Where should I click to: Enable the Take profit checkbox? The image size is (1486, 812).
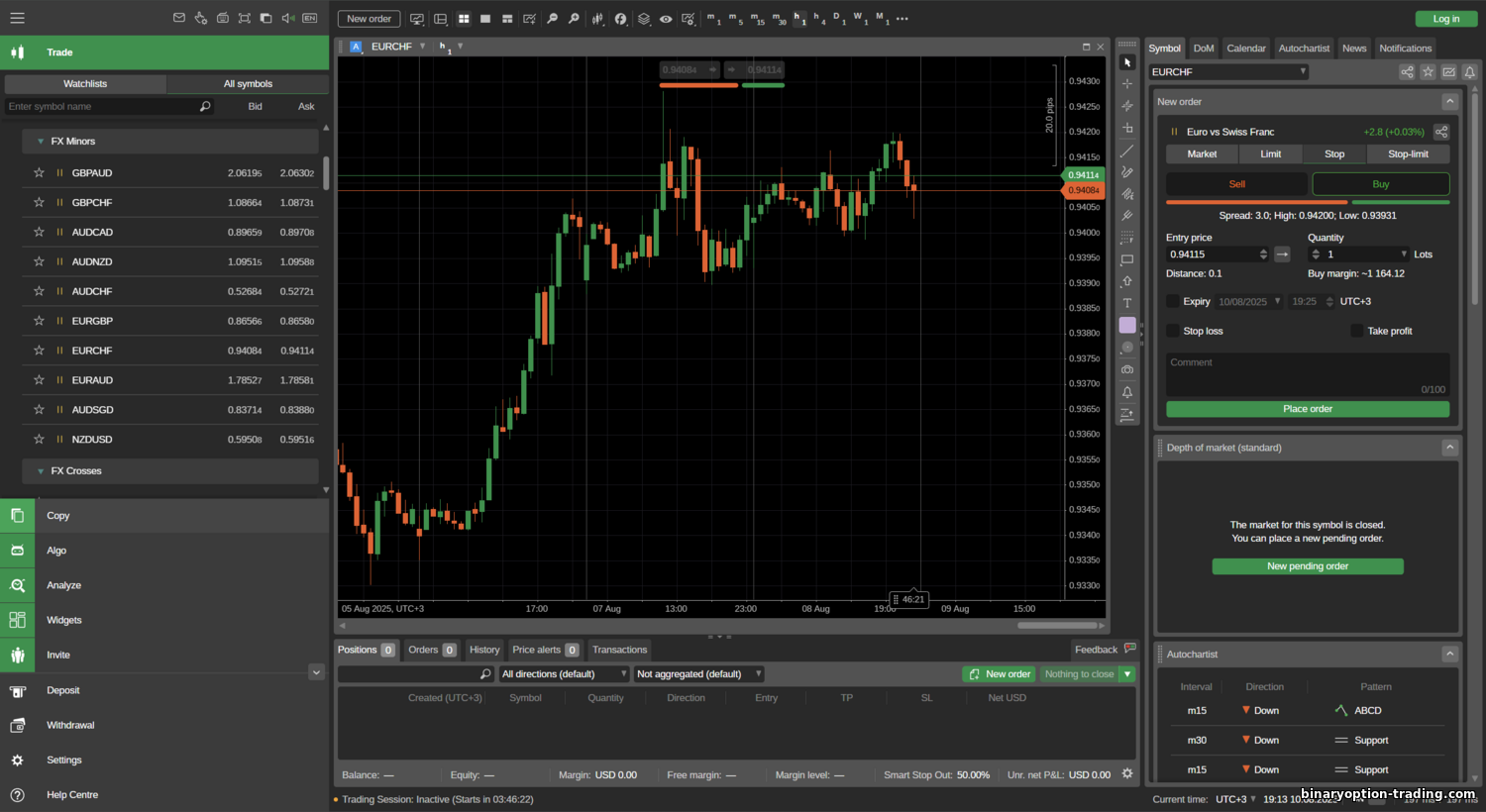(x=1357, y=331)
